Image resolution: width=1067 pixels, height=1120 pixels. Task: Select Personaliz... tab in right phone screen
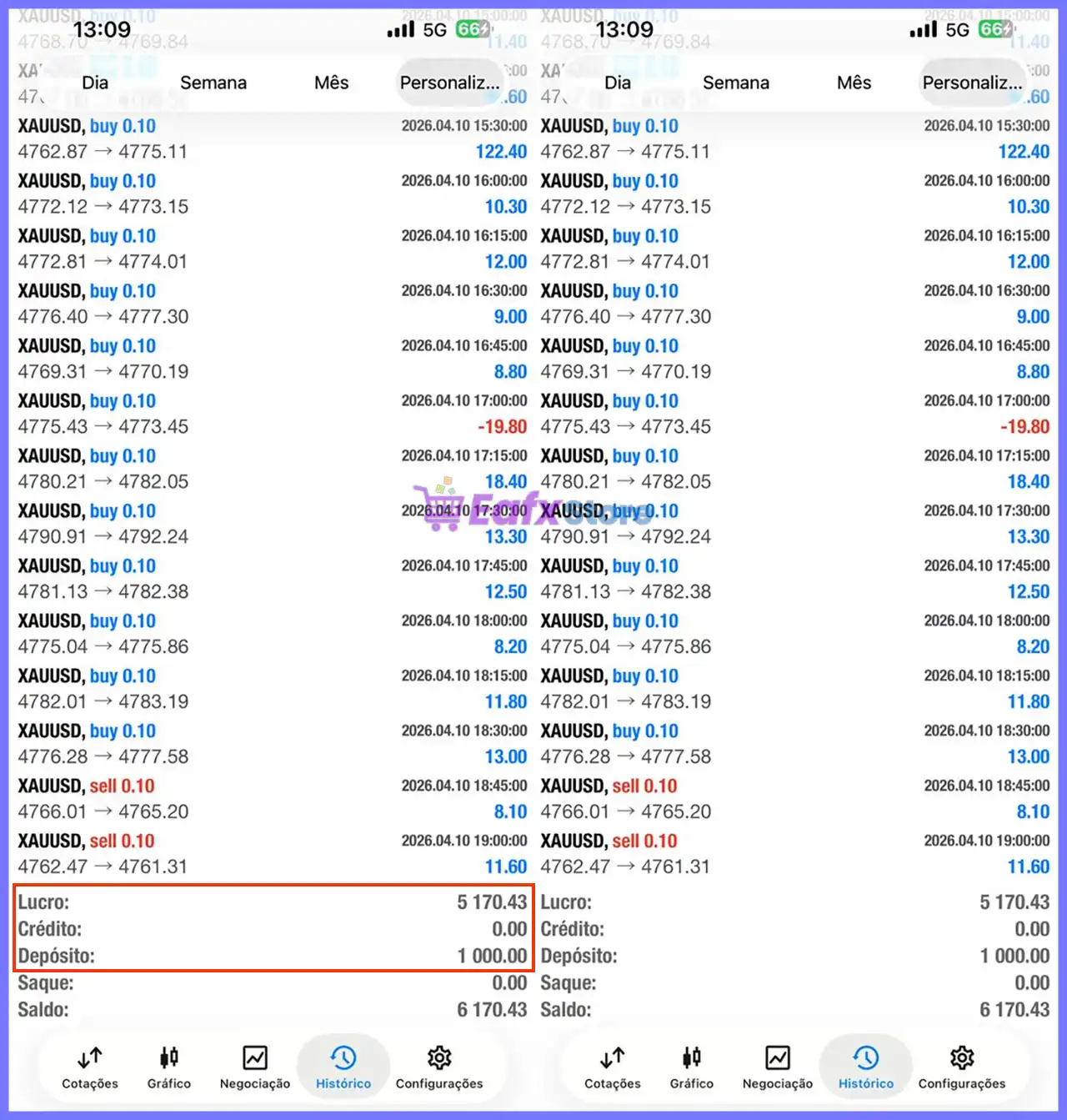coord(973,83)
